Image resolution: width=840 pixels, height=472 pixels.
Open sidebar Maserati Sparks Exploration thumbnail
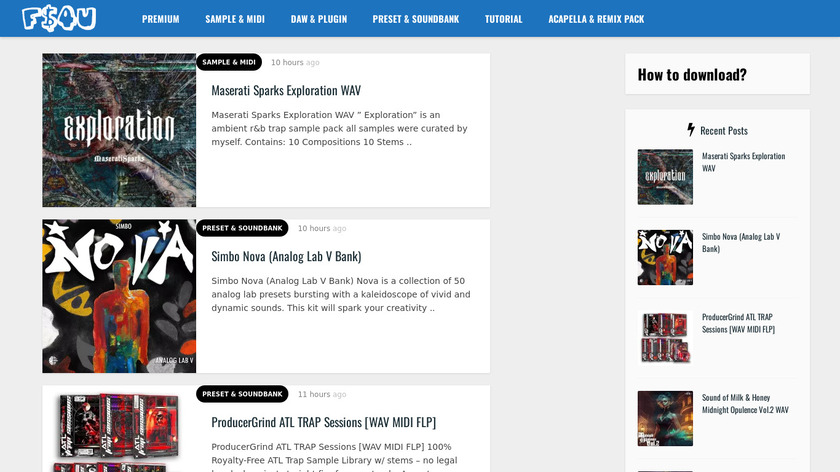[x=665, y=176]
